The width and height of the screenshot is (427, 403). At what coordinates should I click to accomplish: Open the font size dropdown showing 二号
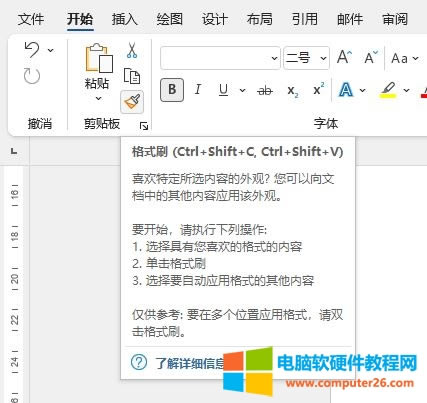coord(306,58)
